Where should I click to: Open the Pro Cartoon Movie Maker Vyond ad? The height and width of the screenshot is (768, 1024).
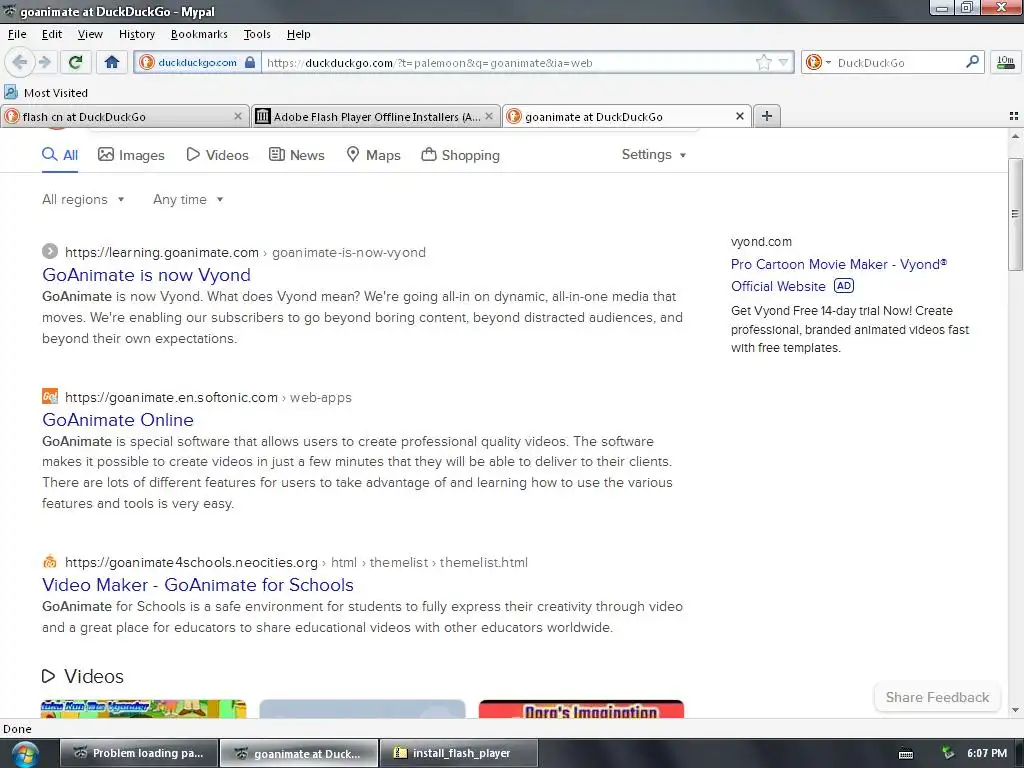pyautogui.click(x=839, y=275)
